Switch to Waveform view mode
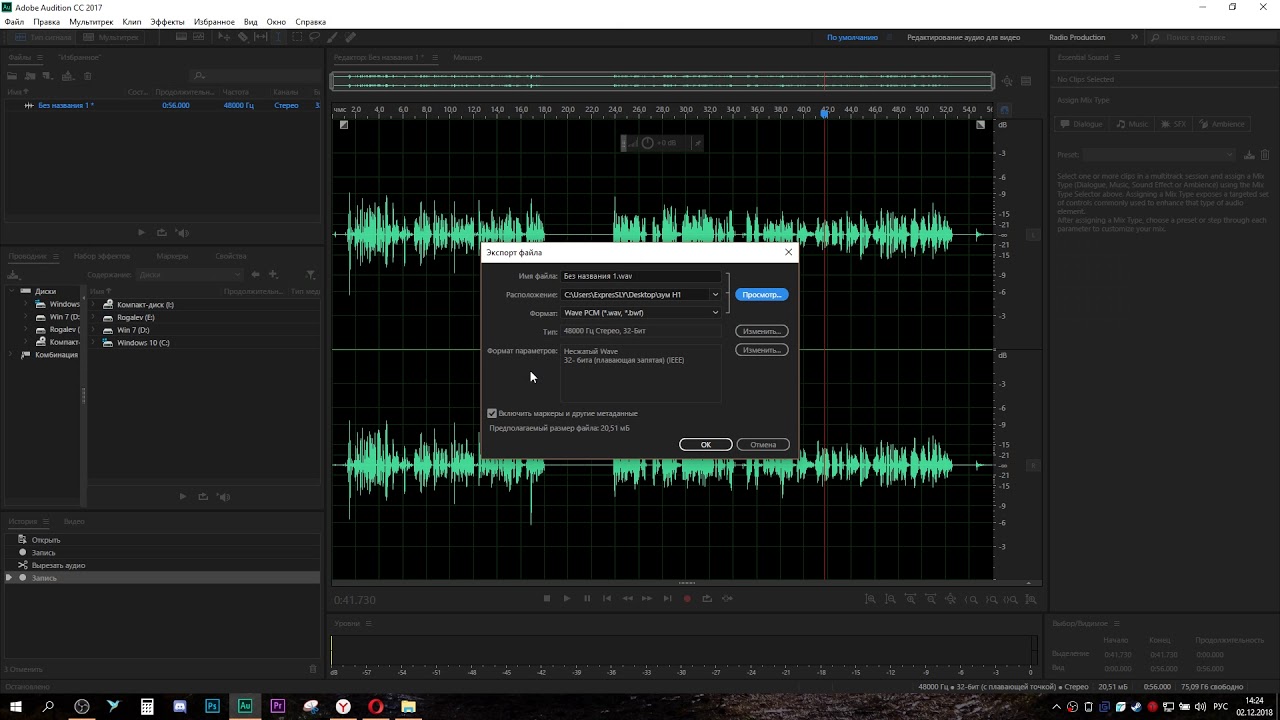 42,37
